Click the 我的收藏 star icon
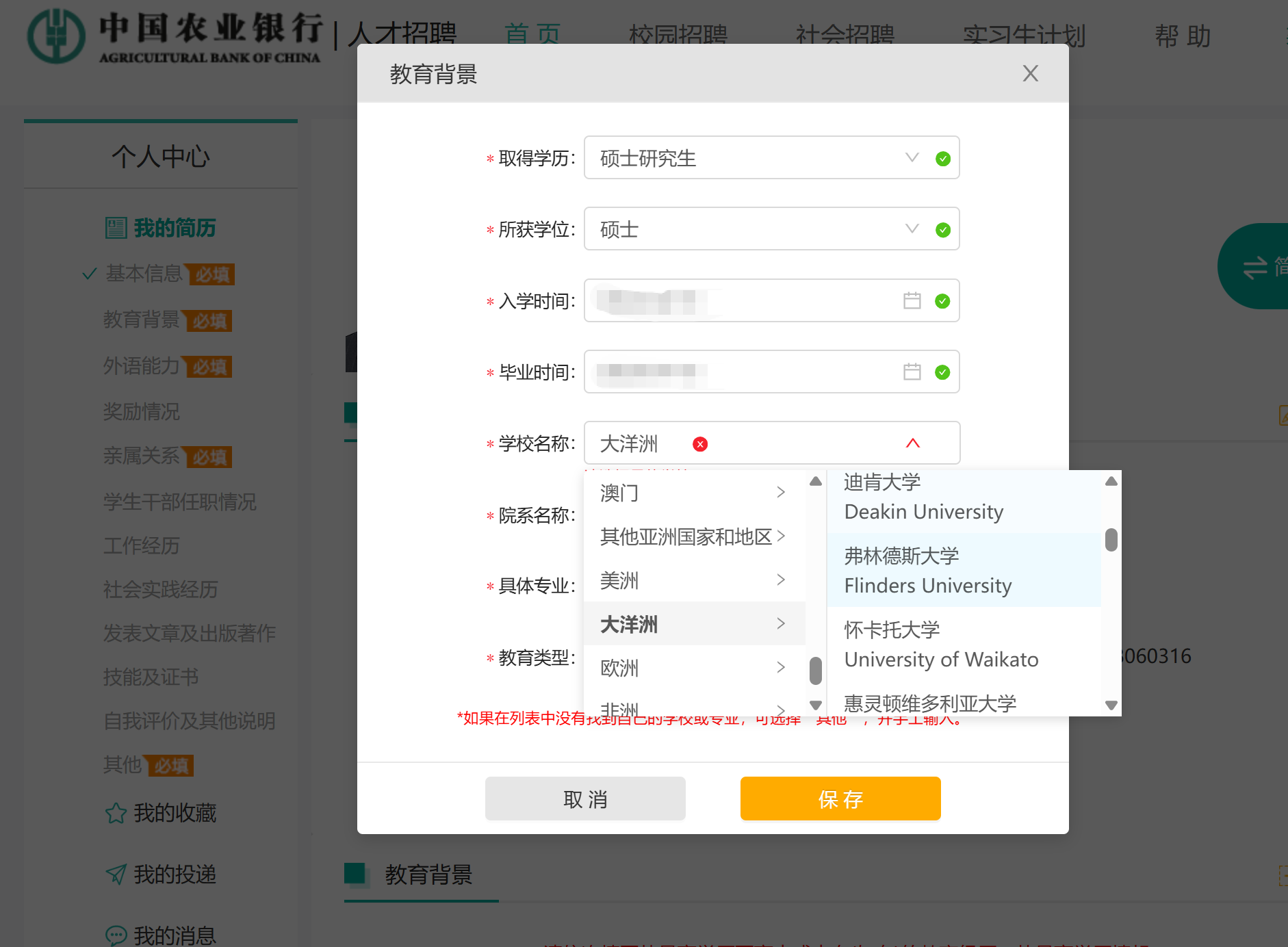The height and width of the screenshot is (947, 1288). coord(116,814)
